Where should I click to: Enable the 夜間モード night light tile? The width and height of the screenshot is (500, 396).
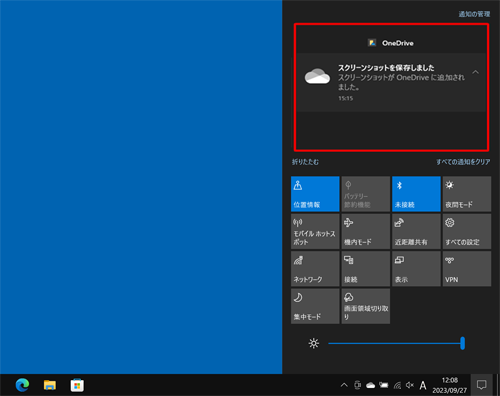(467, 194)
